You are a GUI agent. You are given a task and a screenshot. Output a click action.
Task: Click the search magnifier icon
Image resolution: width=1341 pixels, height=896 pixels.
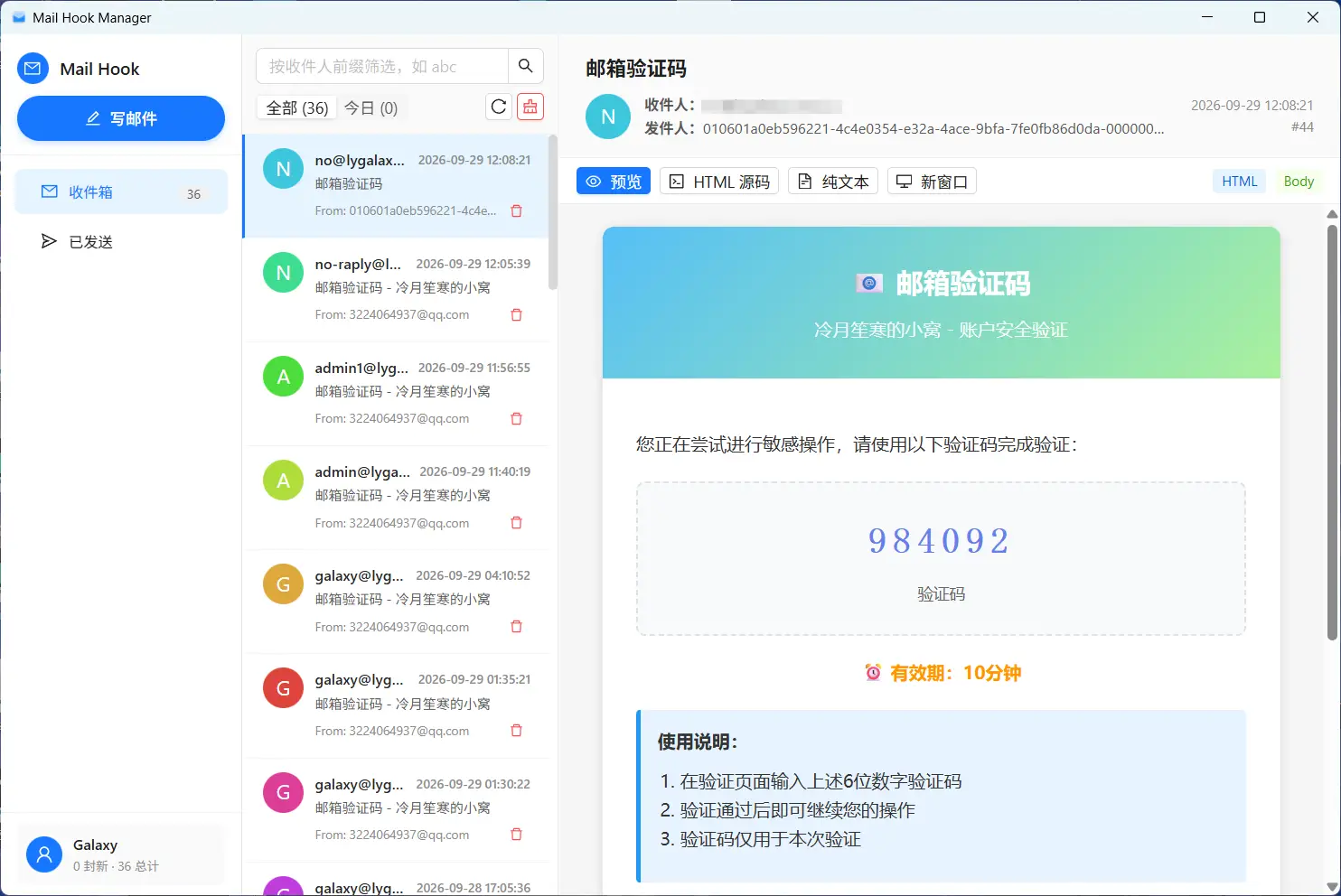point(525,66)
